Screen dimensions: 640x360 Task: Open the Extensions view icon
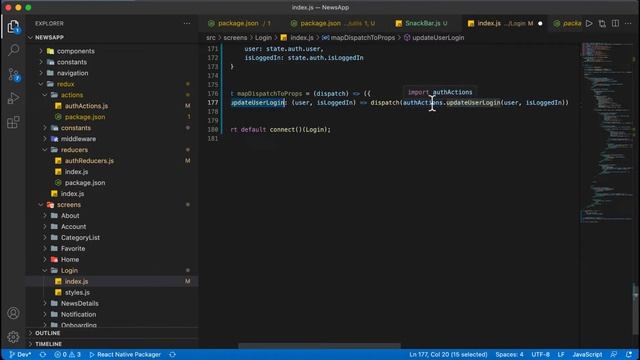point(13,122)
